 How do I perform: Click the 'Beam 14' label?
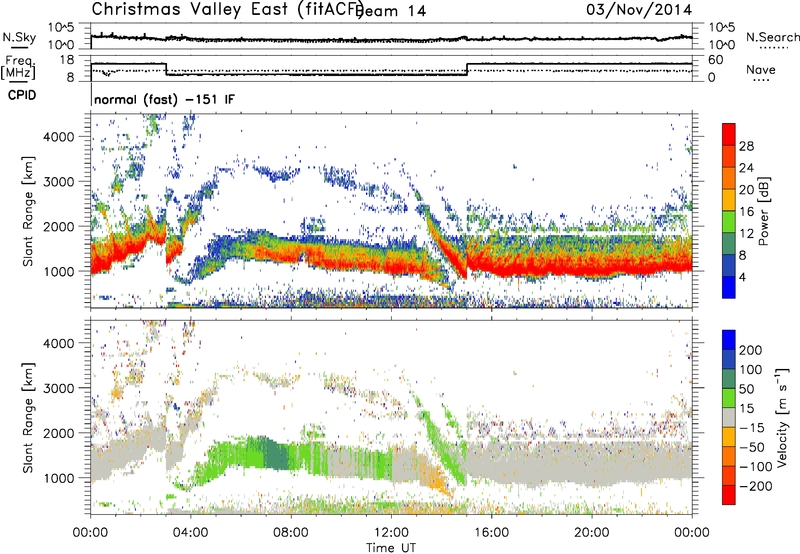point(392,11)
